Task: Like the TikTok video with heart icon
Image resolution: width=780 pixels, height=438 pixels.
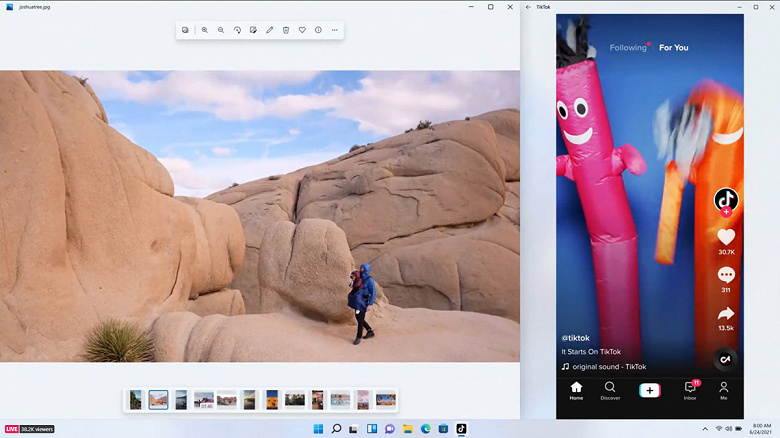Action: click(726, 237)
